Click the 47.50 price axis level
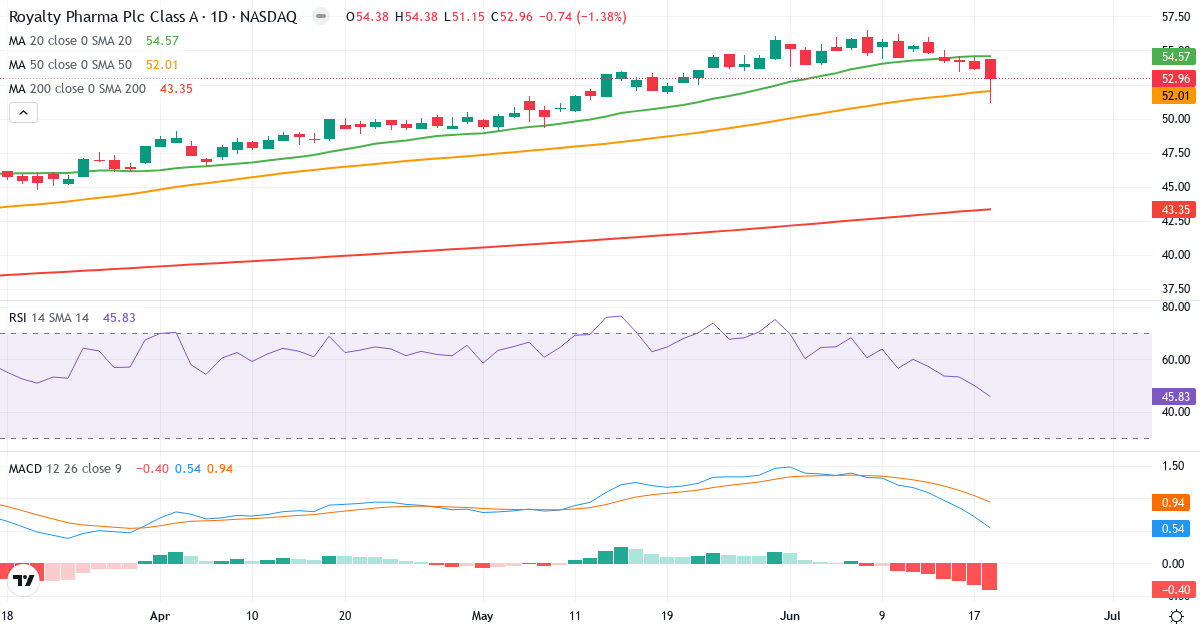The image size is (1200, 630). click(1175, 152)
